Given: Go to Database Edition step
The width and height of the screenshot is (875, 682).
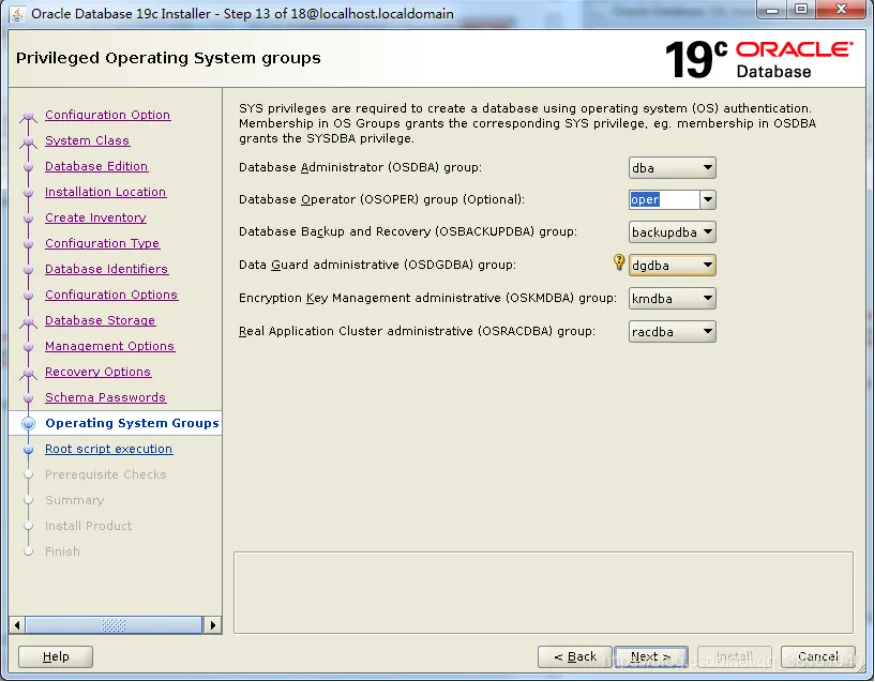Looking at the screenshot, I should pos(97,166).
